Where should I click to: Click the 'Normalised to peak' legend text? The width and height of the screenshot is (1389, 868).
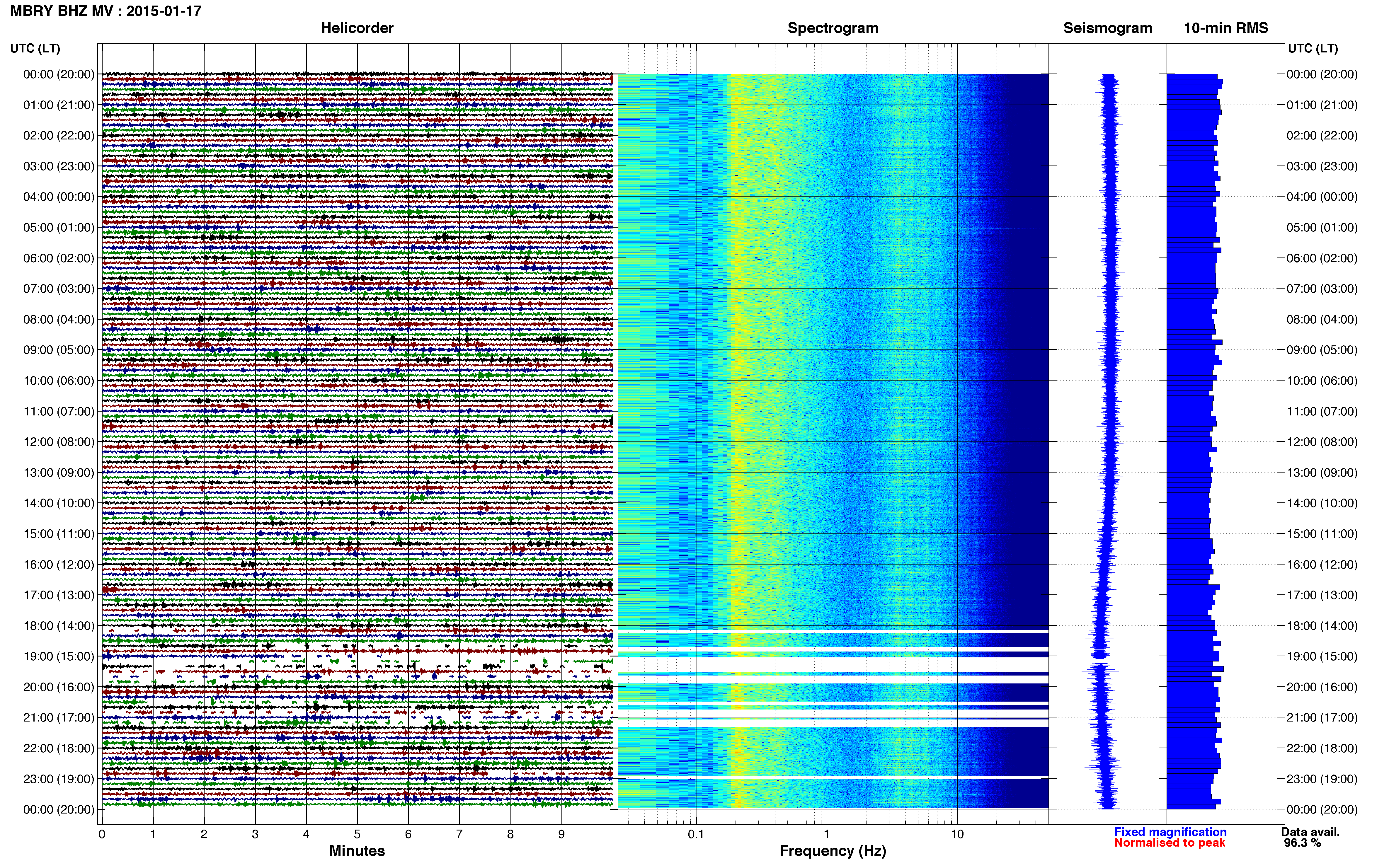1170,843
